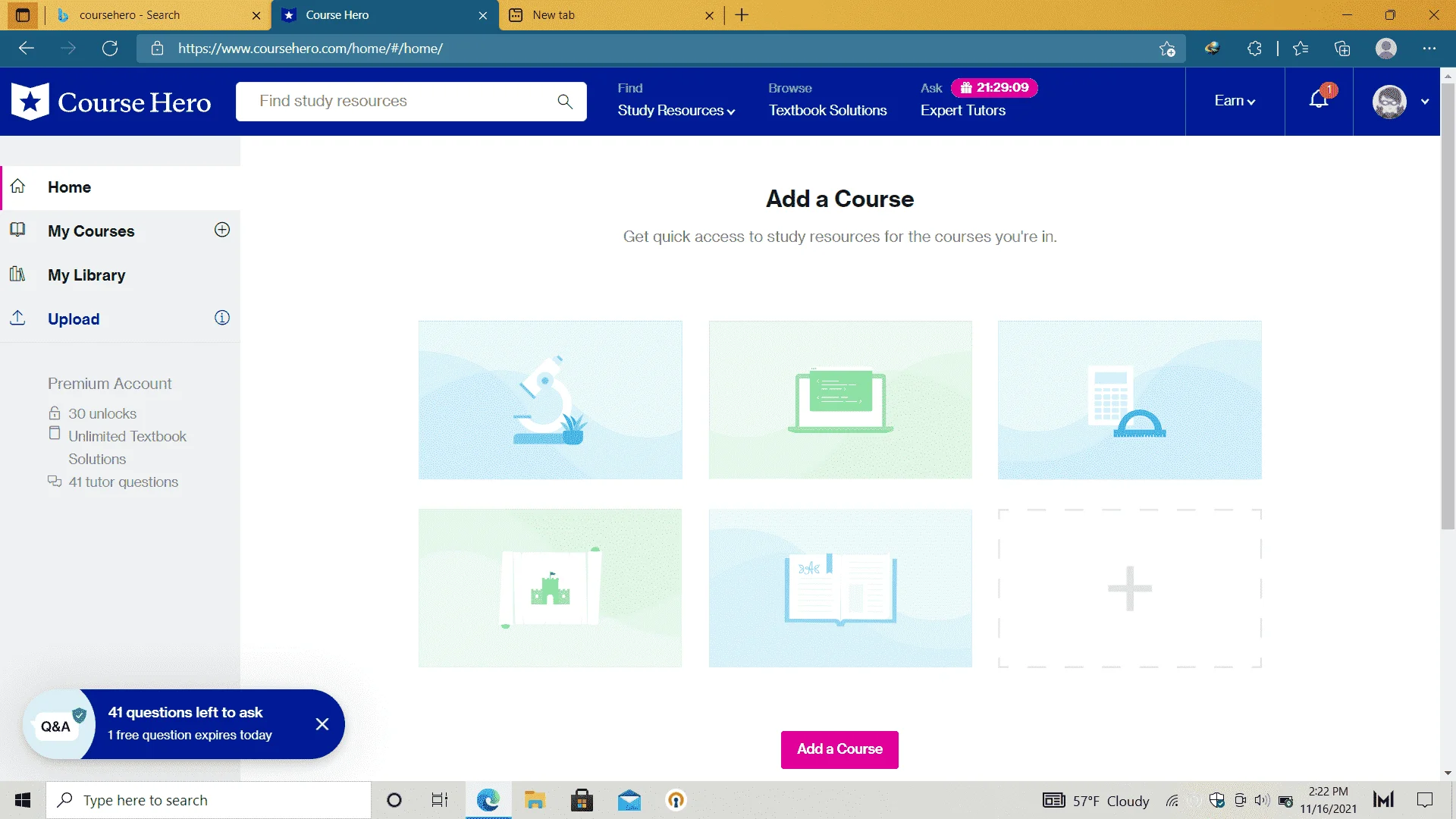Open Mail app from taskbar

click(629, 800)
